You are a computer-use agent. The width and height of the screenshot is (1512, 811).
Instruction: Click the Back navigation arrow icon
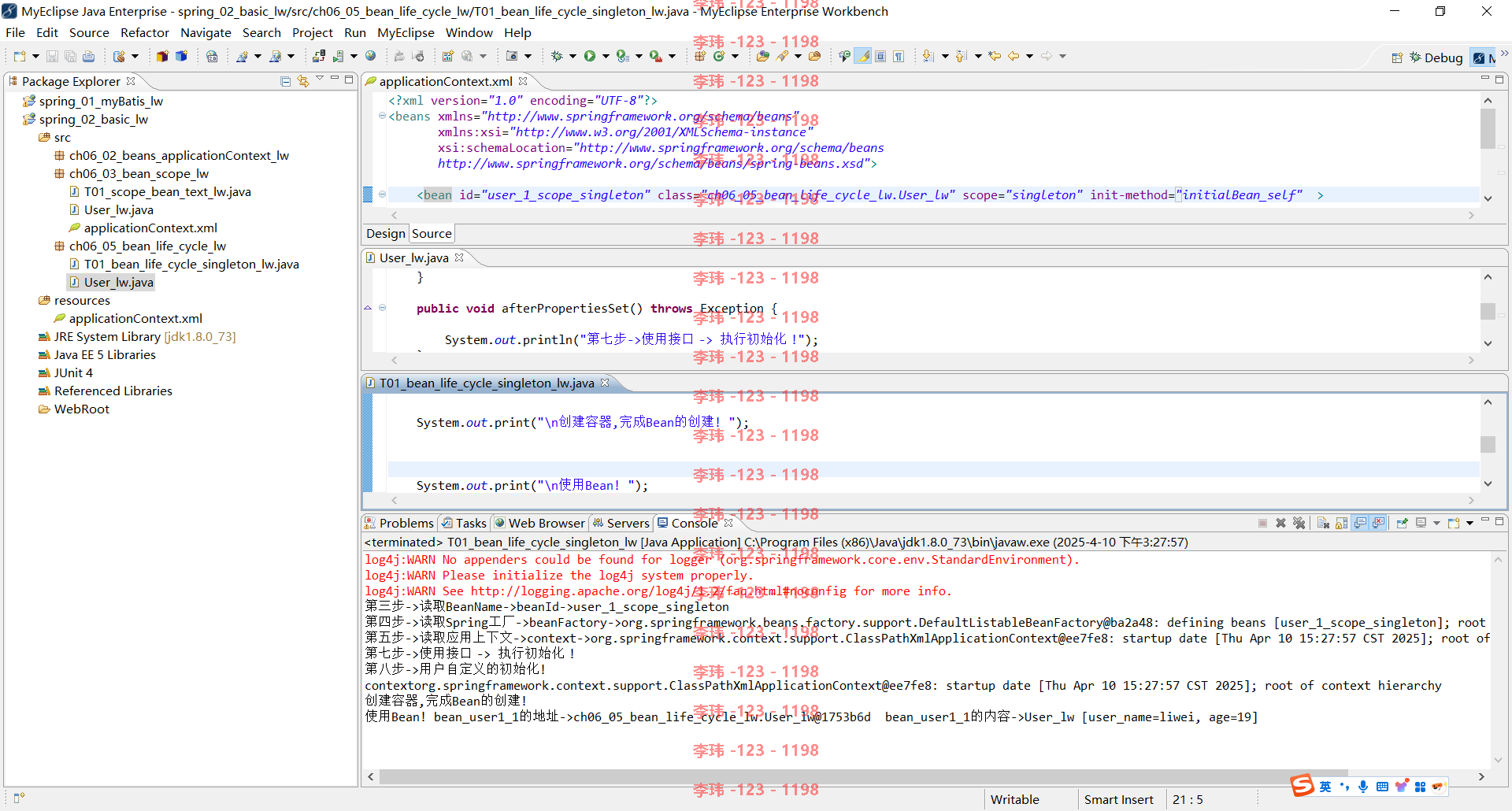pos(1013,56)
